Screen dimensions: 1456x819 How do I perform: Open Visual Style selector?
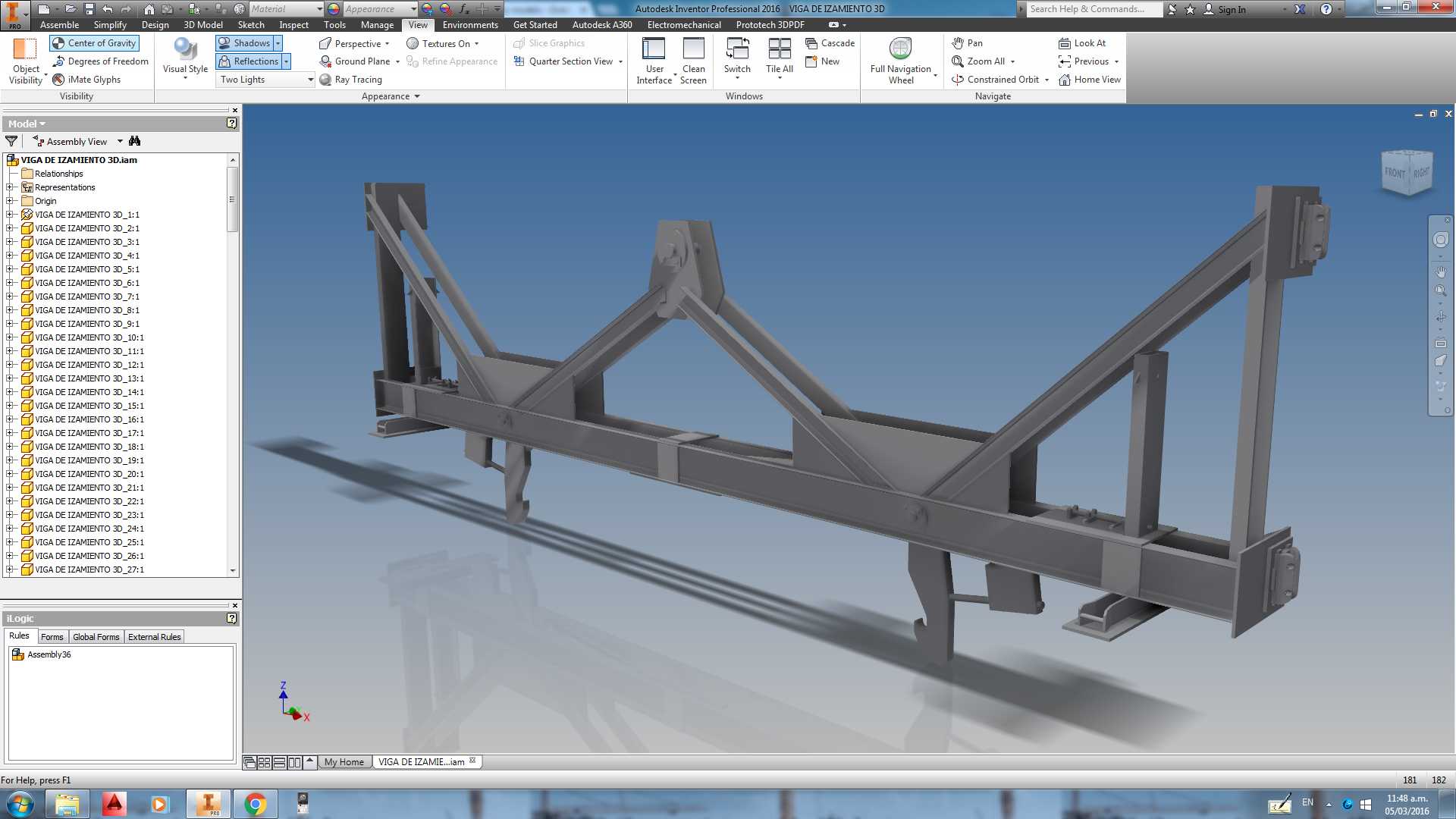tap(185, 58)
